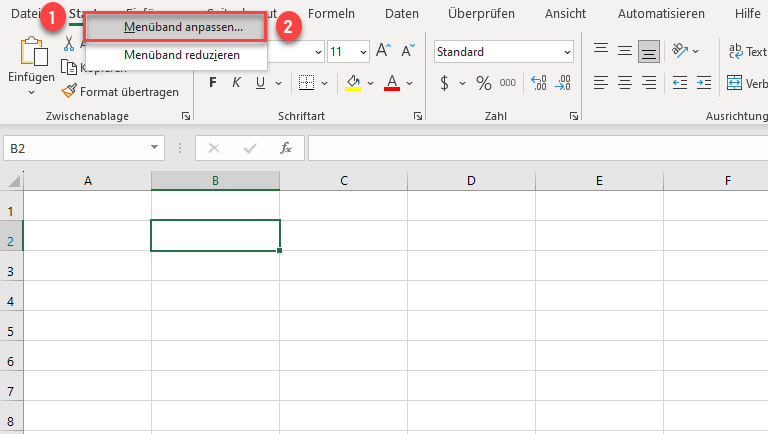Center text horizontally icon
Viewport: 768px width, 434px height.
coord(624,82)
